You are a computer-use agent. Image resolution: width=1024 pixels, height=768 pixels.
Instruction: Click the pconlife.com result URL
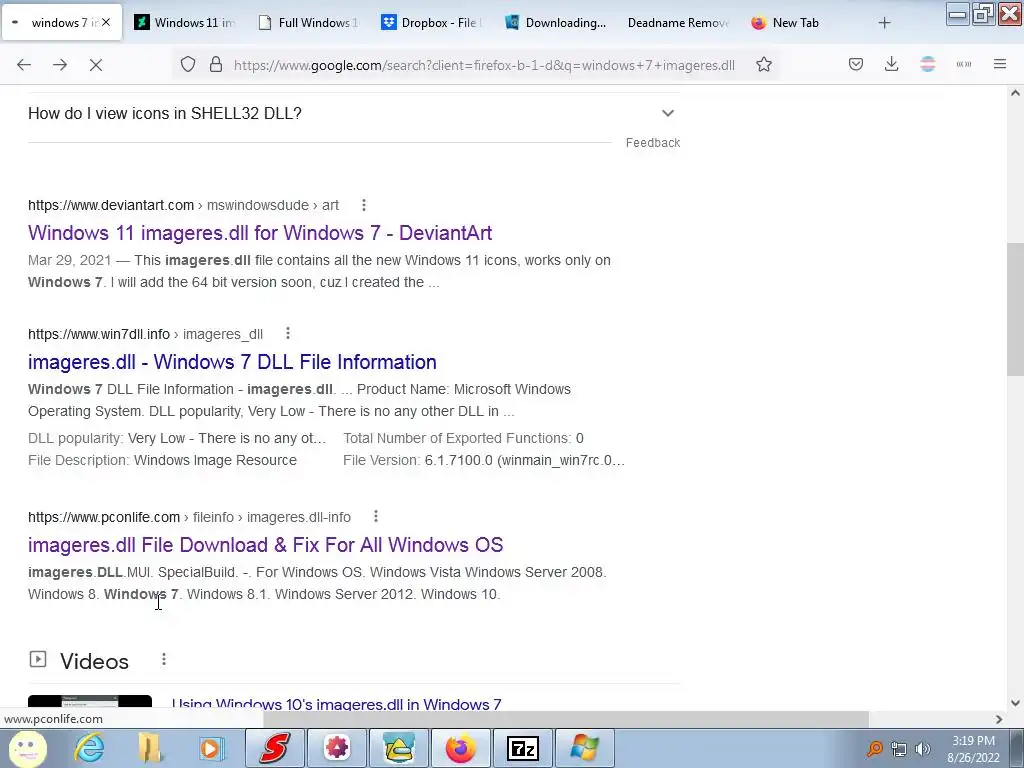click(189, 517)
